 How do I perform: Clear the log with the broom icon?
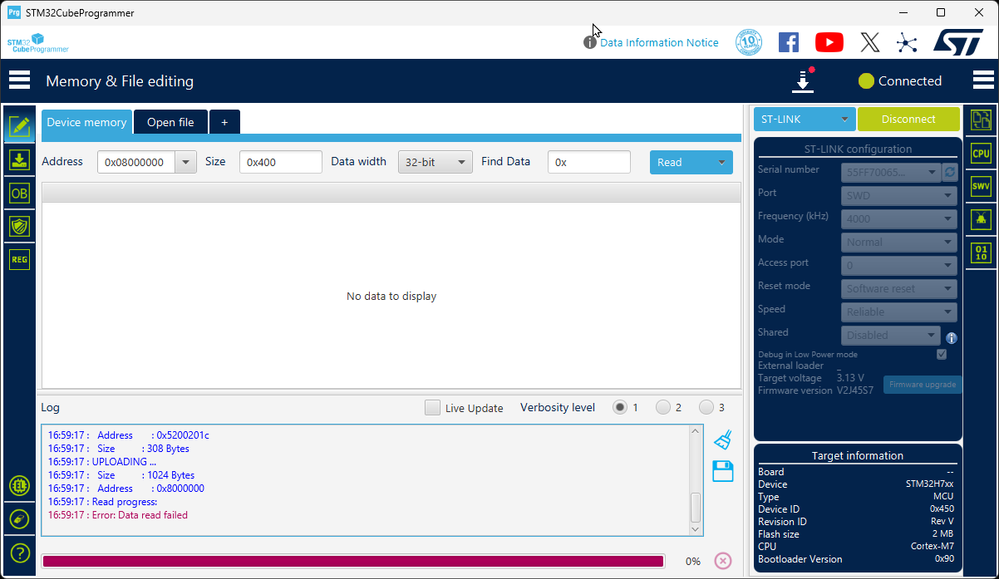click(723, 440)
